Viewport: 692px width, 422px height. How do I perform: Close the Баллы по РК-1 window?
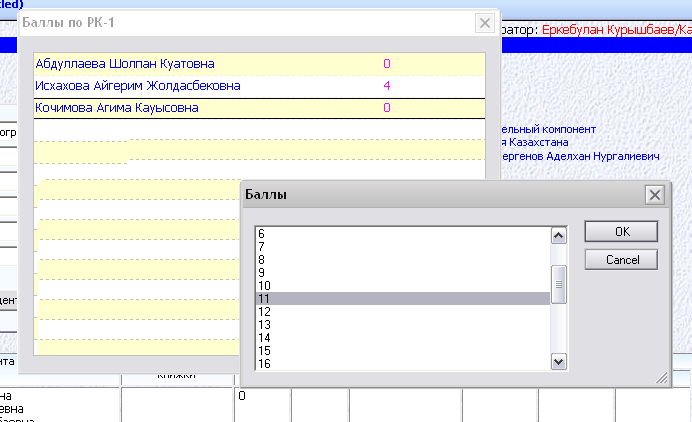[485, 23]
